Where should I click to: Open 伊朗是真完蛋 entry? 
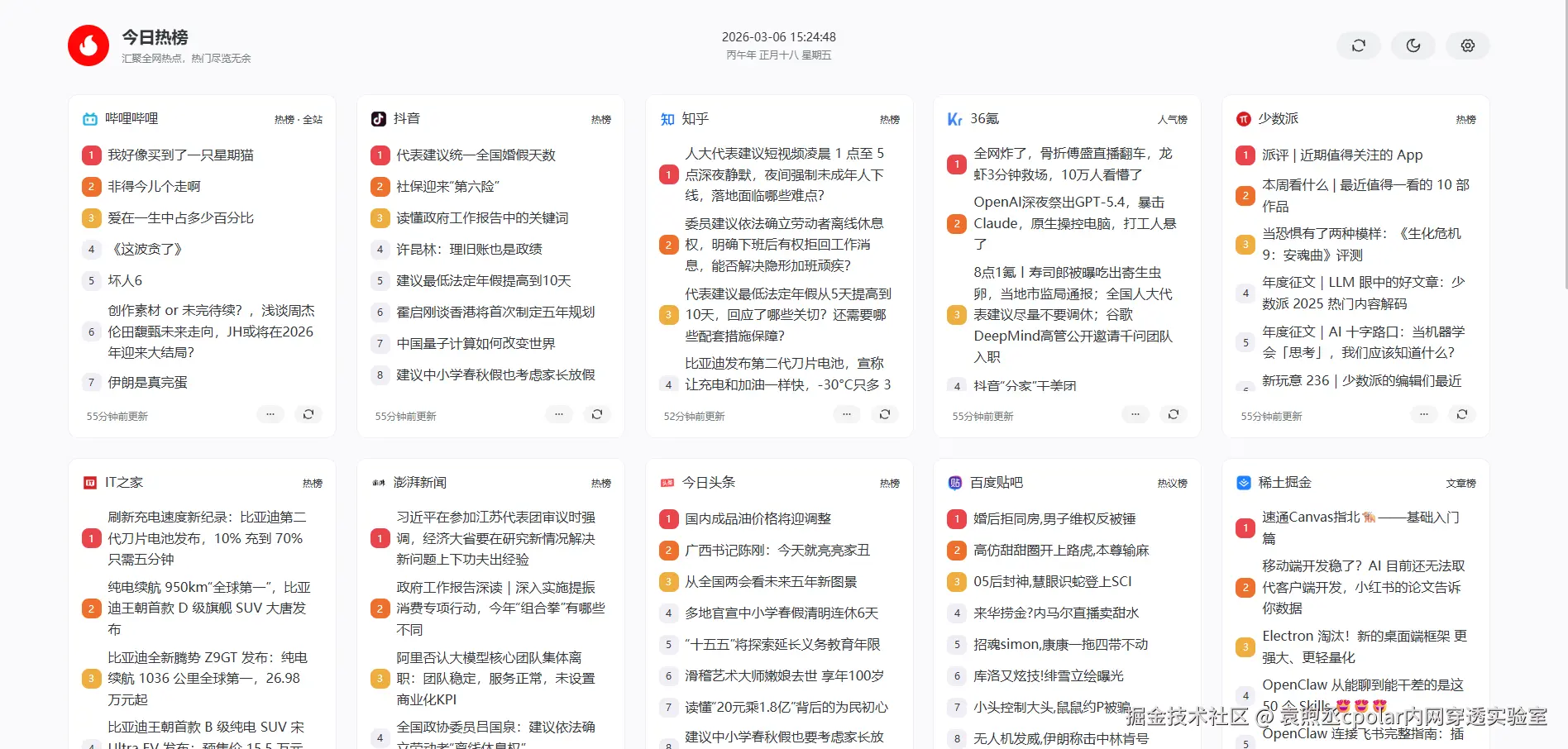pyautogui.click(x=147, y=383)
